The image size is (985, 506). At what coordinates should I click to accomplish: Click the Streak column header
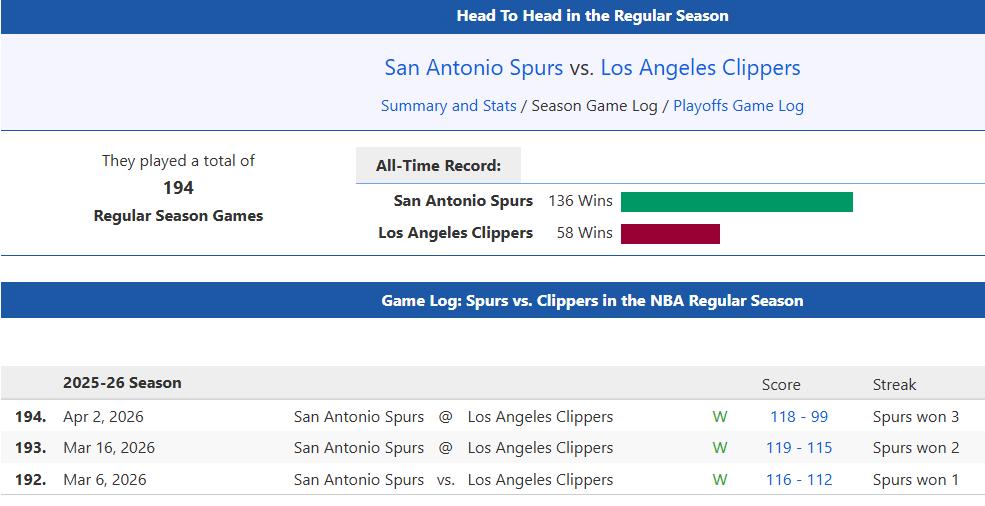894,385
